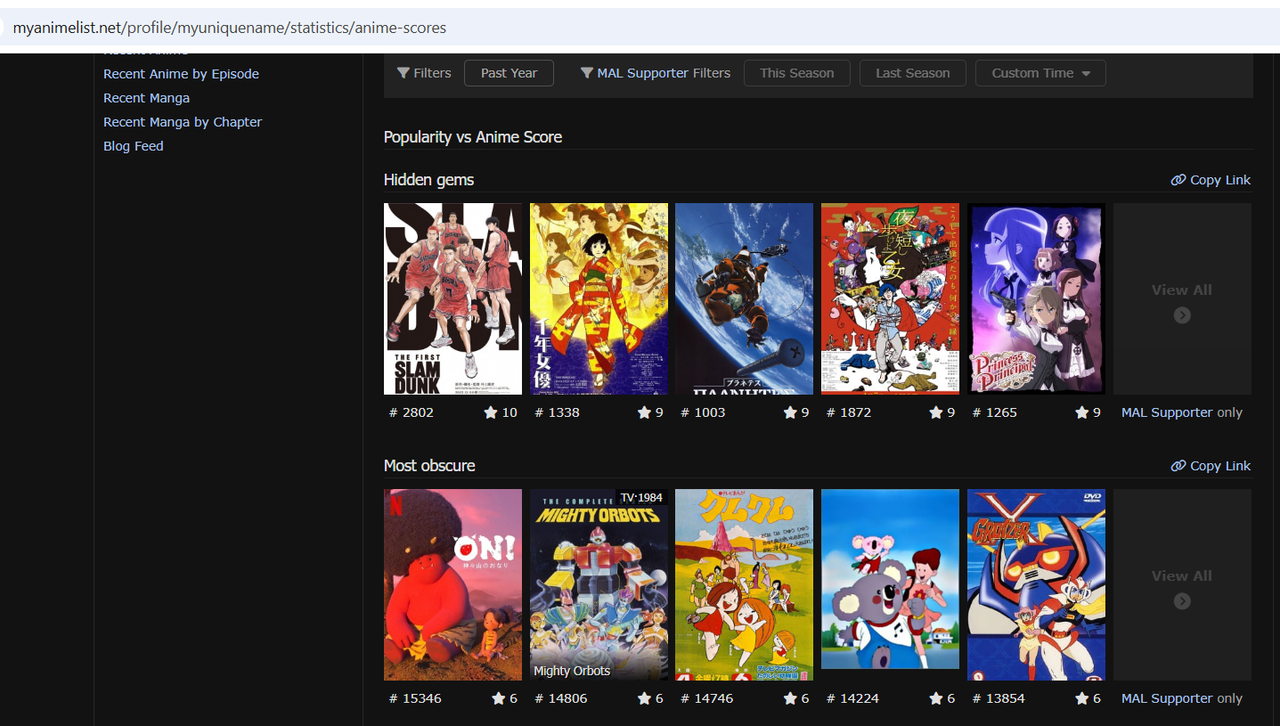Click the MAL Supporter link in the filters bar
1280x726 pixels.
coord(643,73)
